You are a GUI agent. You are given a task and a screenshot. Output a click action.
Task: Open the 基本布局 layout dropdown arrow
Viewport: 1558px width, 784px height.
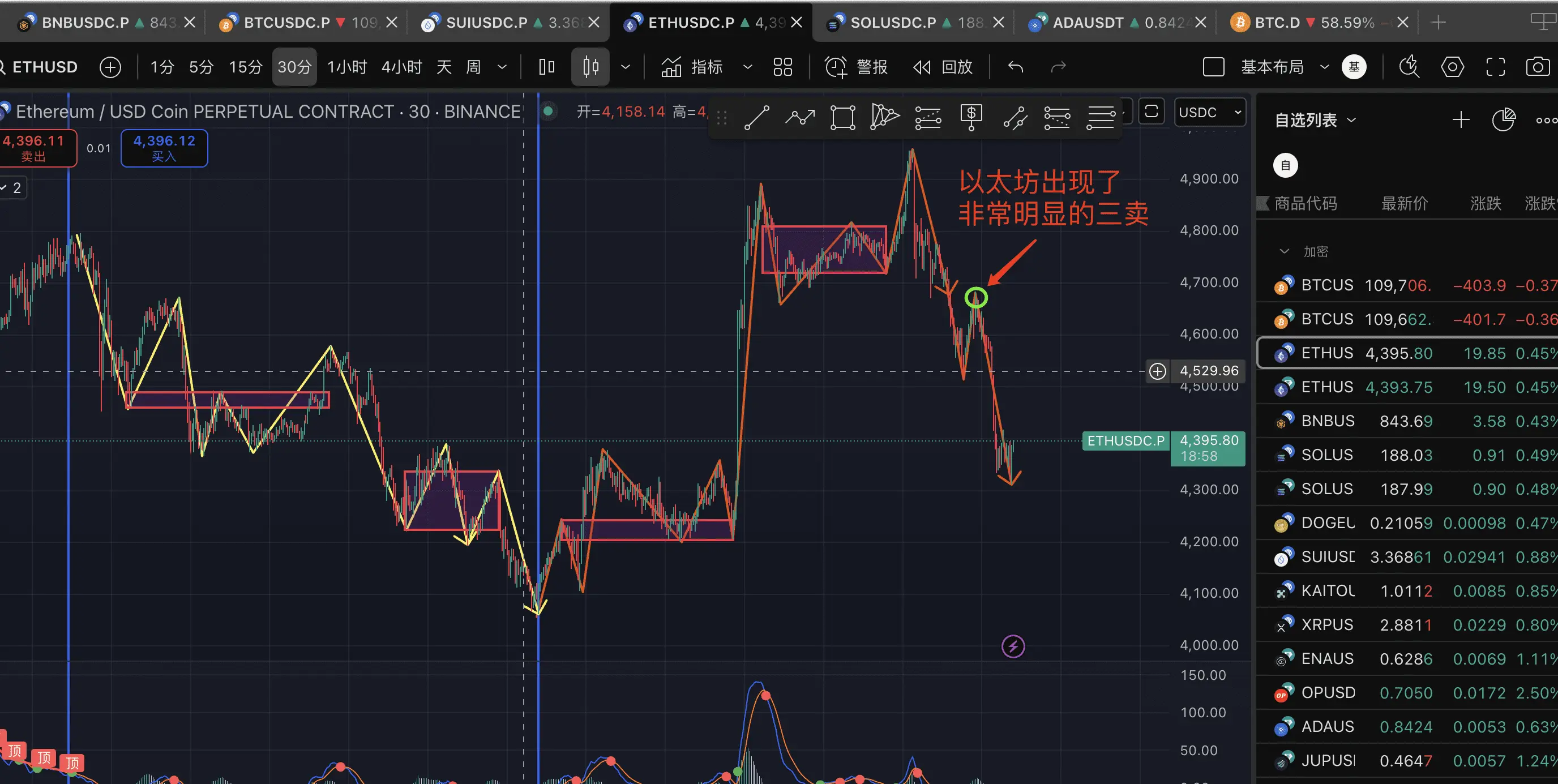1325,67
